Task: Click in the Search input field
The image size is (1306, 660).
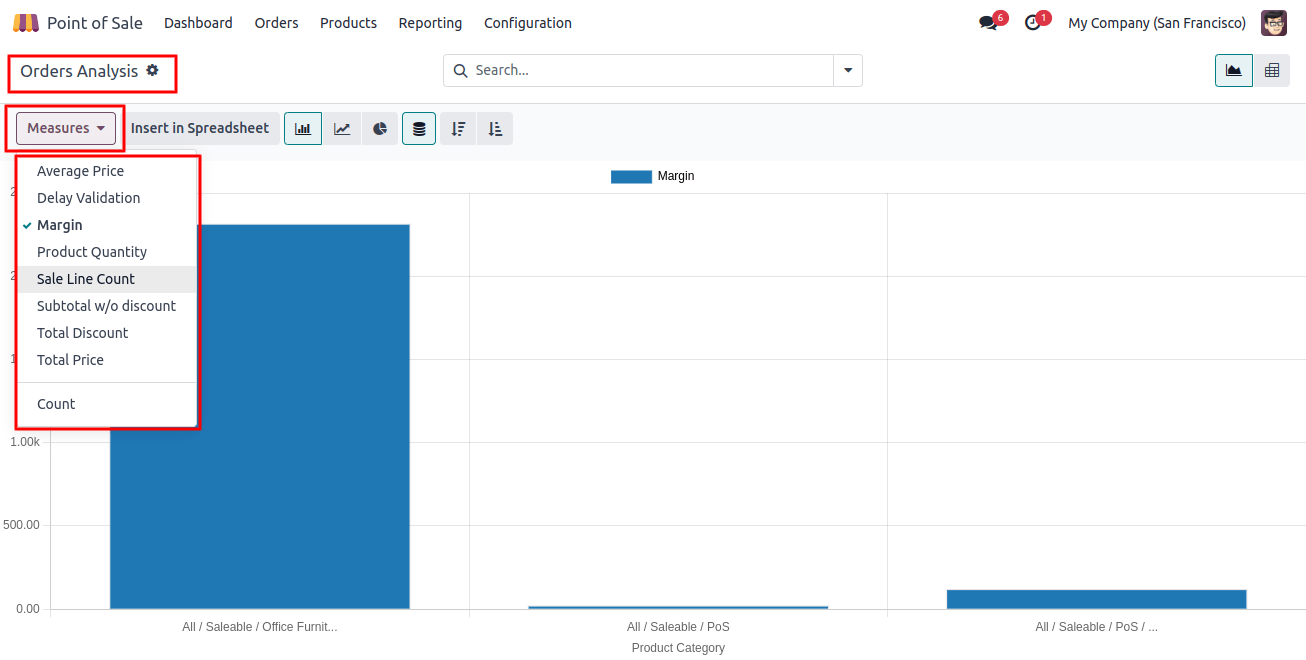Action: click(650, 71)
